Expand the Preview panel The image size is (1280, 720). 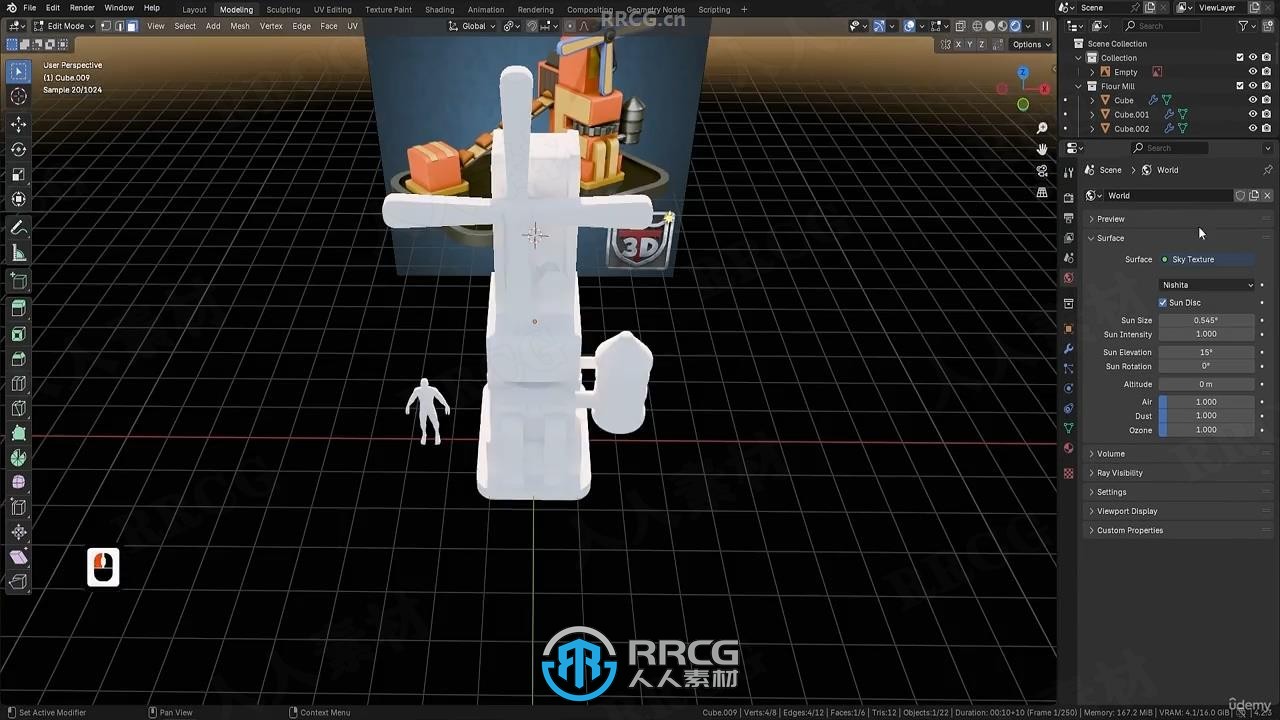point(1110,219)
